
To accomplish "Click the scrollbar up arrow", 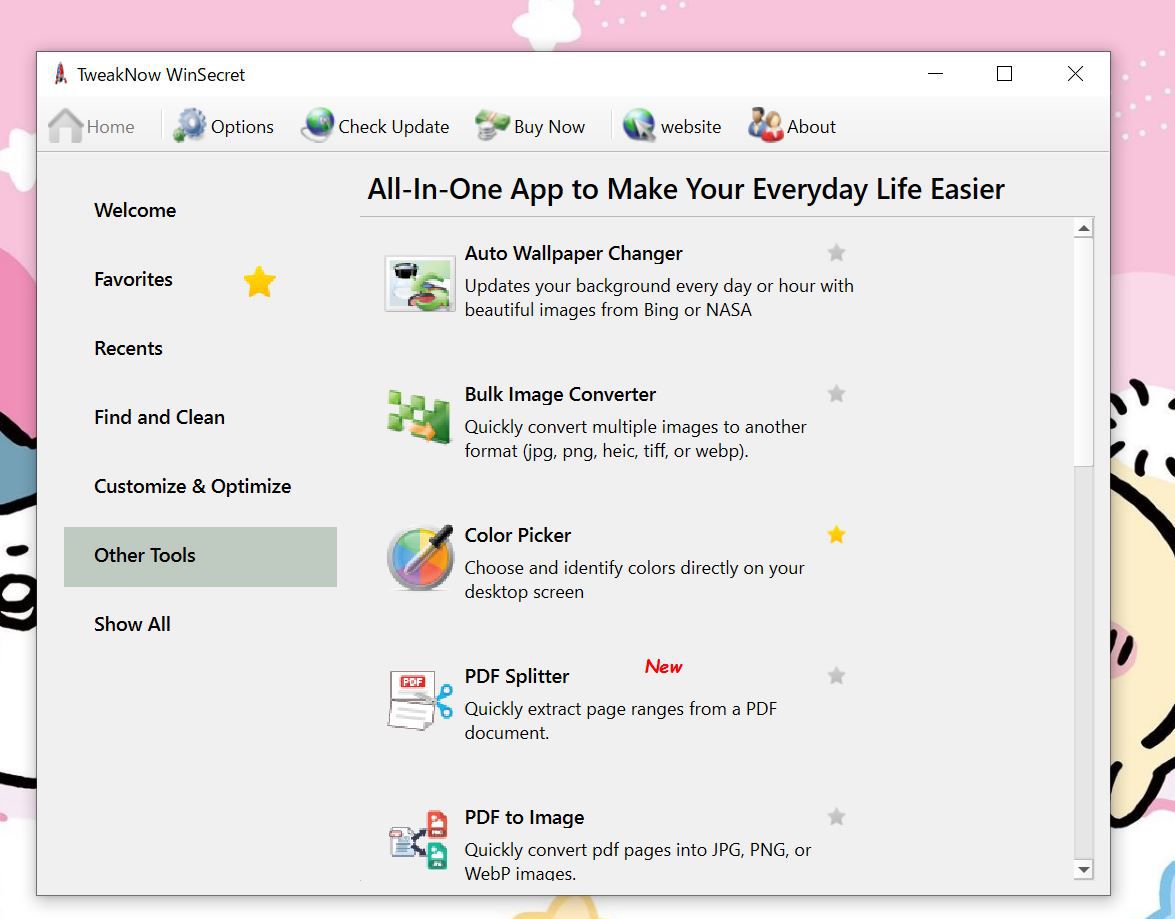I will (1083, 228).
